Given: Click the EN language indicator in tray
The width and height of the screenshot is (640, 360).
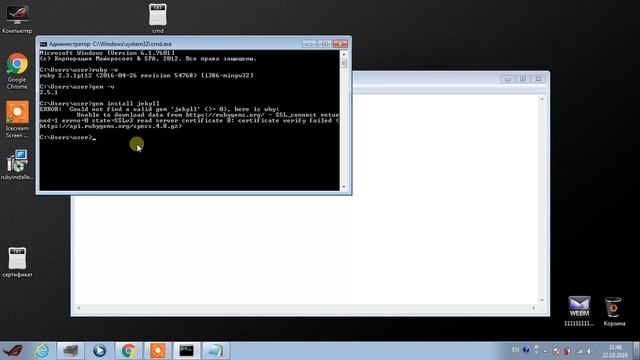Looking at the screenshot, I should pos(515,350).
